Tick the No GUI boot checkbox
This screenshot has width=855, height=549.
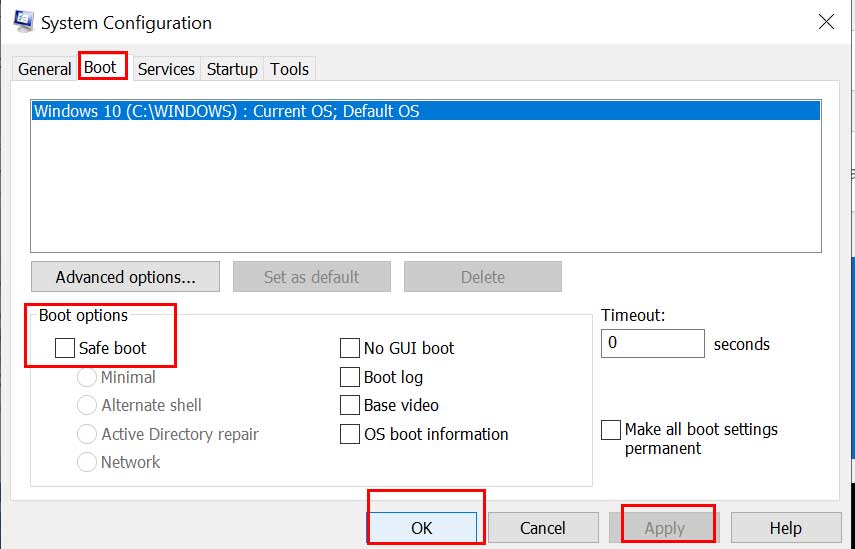point(350,348)
